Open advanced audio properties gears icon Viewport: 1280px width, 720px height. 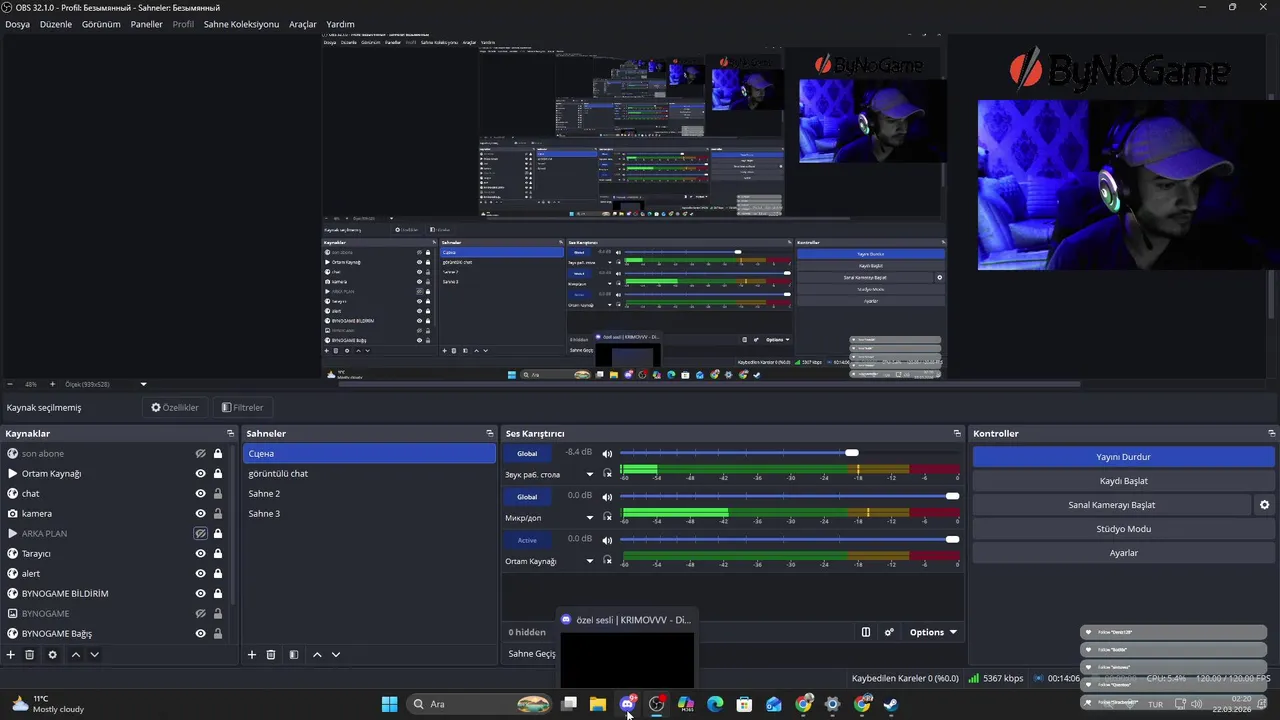pos(889,632)
